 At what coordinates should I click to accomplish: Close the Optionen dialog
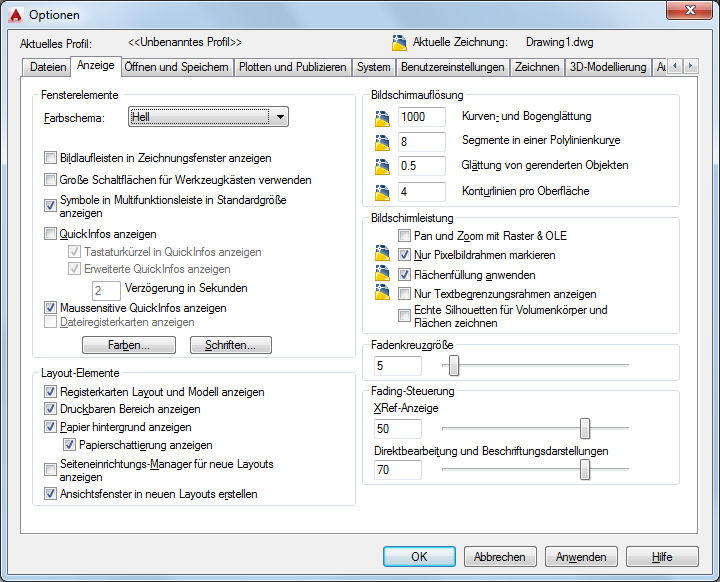click(x=689, y=10)
